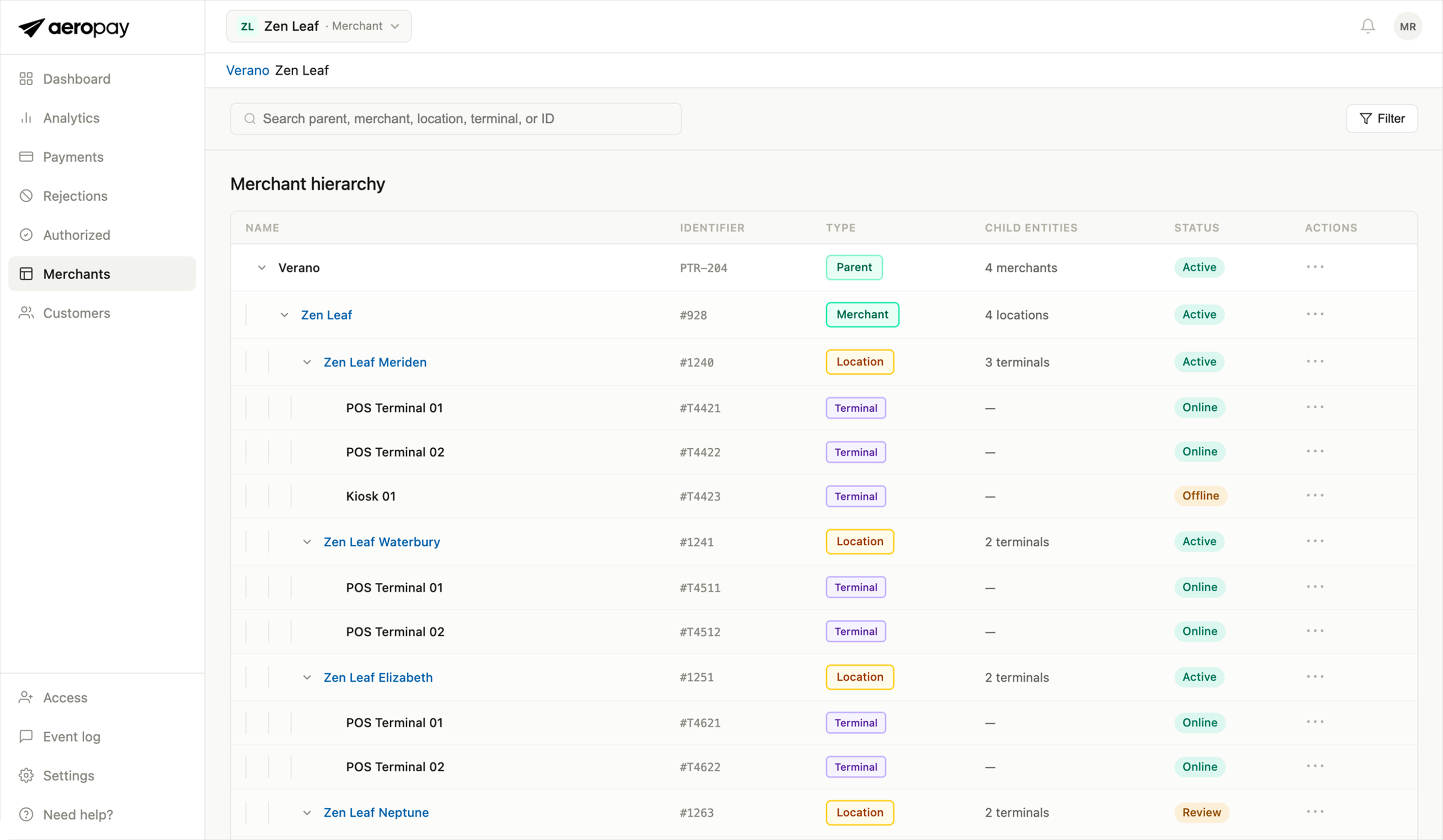Viewport: 1443px width, 840px height.
Task: Open Zen Leaf merchant link
Action: click(327, 315)
